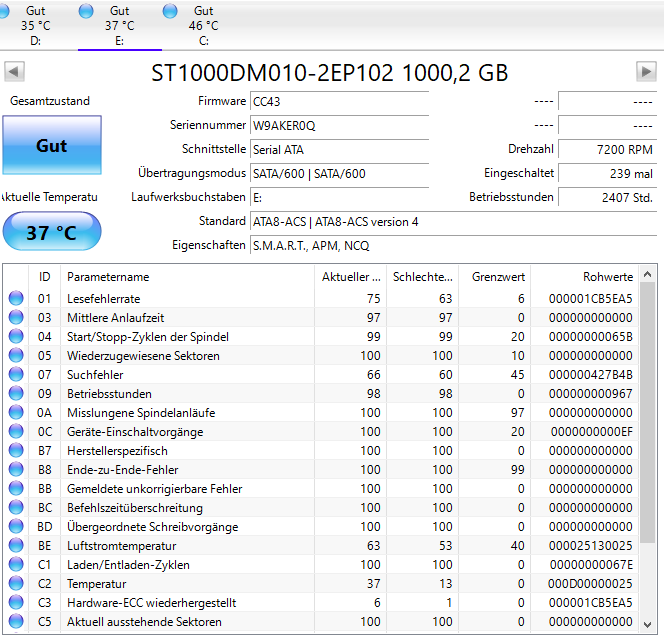Click Rohwerte value 000001CB5EA5 of Lesefehlerrate
The width and height of the screenshot is (664, 640).
[x=590, y=299]
